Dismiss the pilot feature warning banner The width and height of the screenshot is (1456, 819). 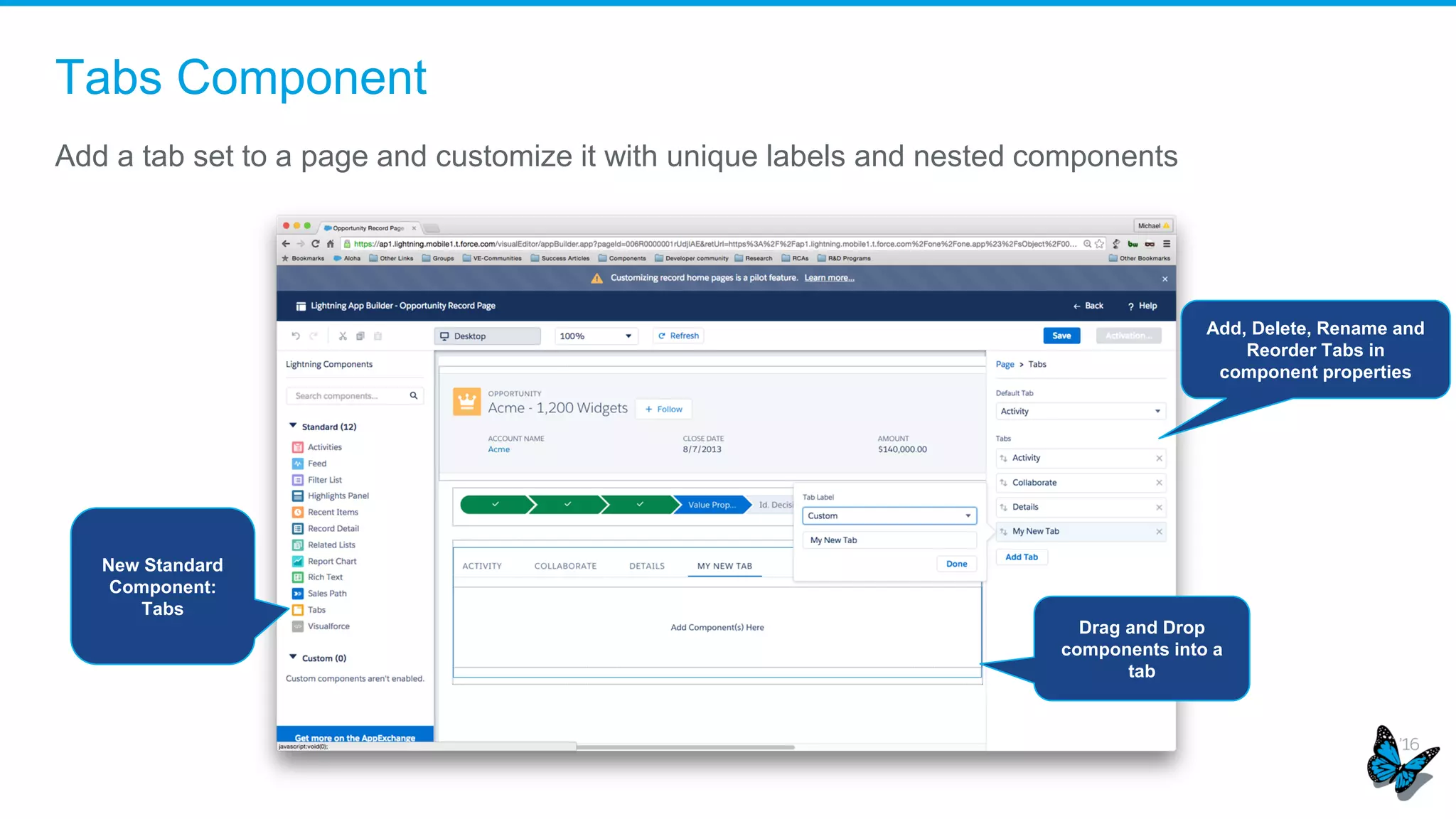(x=1165, y=279)
